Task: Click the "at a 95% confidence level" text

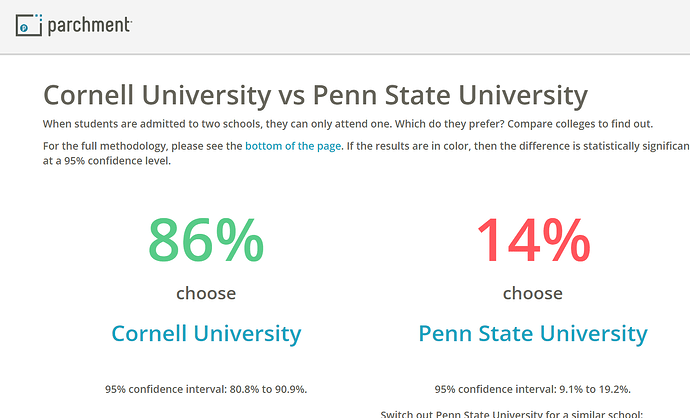Action: point(110,160)
